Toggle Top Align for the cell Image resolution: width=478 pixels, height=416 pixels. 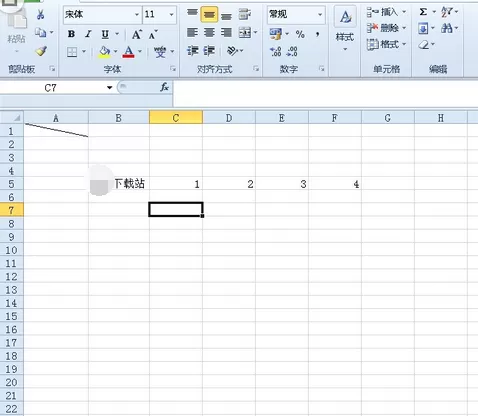[x=192, y=14]
